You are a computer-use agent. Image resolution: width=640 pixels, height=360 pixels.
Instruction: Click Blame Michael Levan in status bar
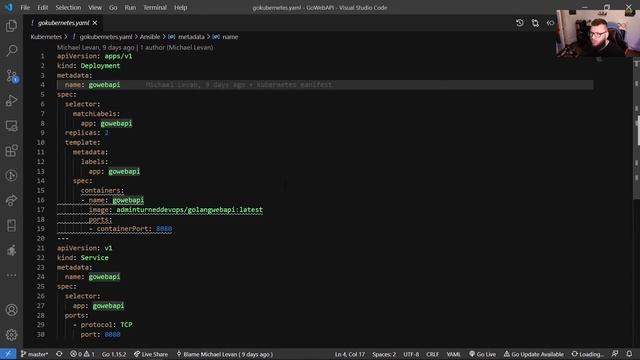pos(224,354)
